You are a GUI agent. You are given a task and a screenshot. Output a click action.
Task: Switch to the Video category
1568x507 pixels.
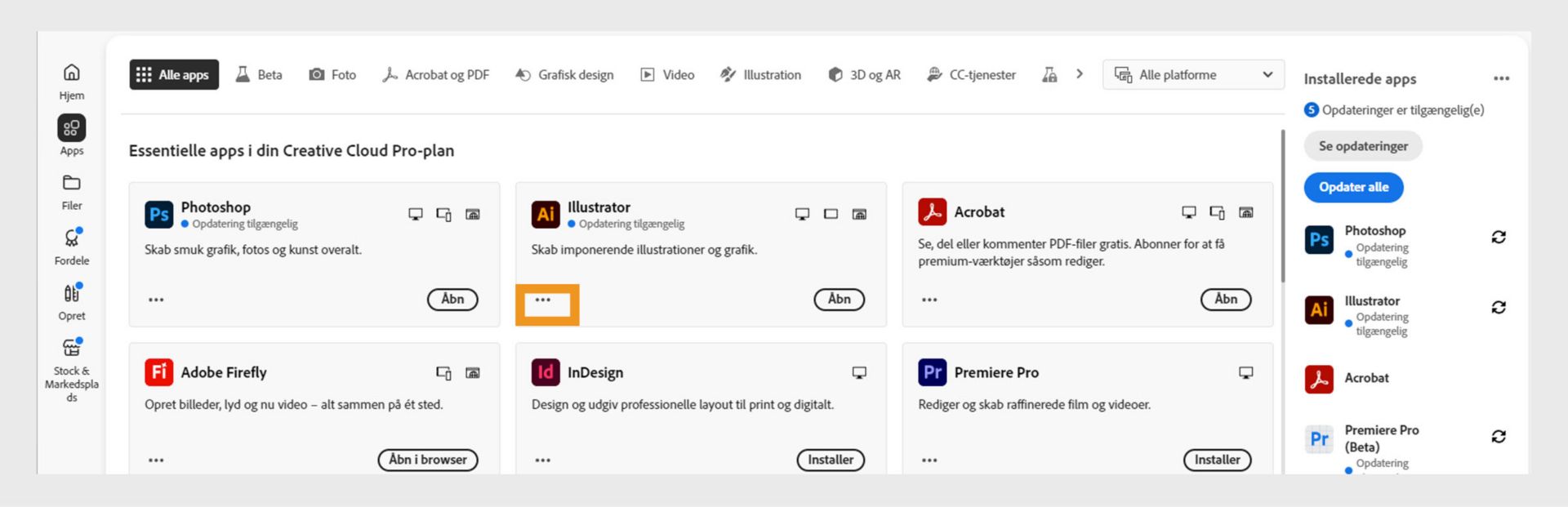click(667, 74)
